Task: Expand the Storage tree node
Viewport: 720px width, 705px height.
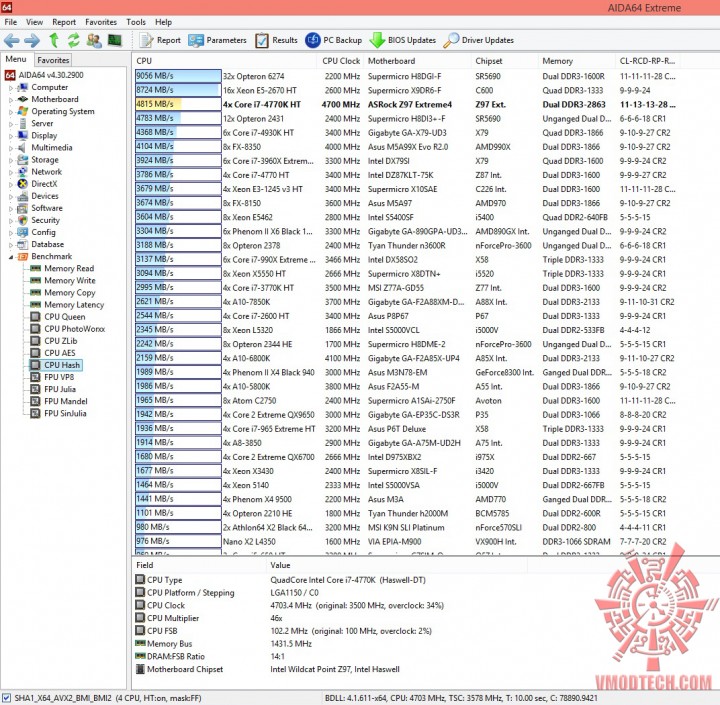Action: [x=11, y=160]
